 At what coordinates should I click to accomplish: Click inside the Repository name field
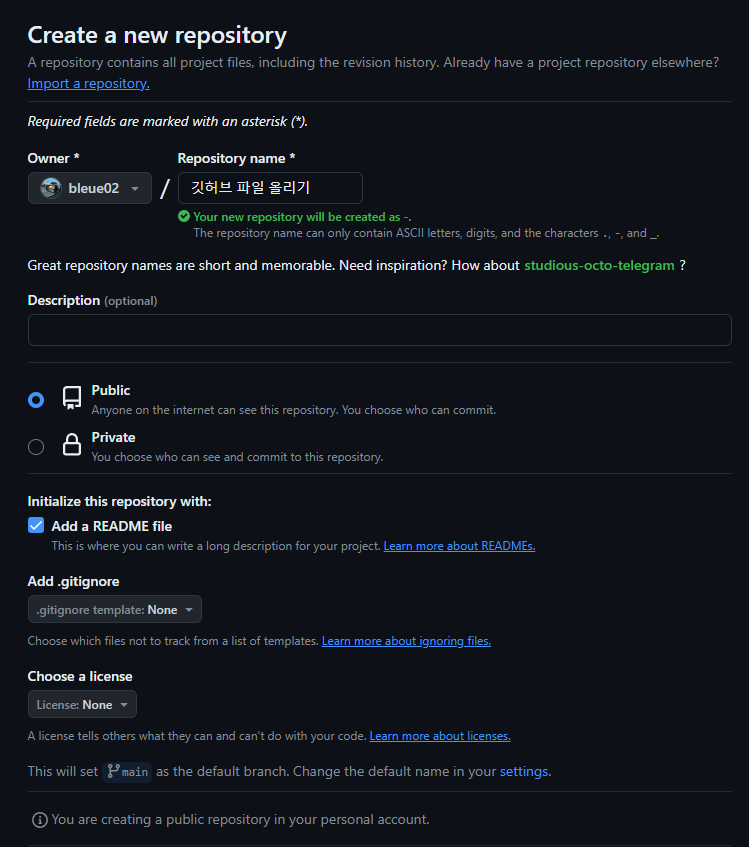click(270, 188)
